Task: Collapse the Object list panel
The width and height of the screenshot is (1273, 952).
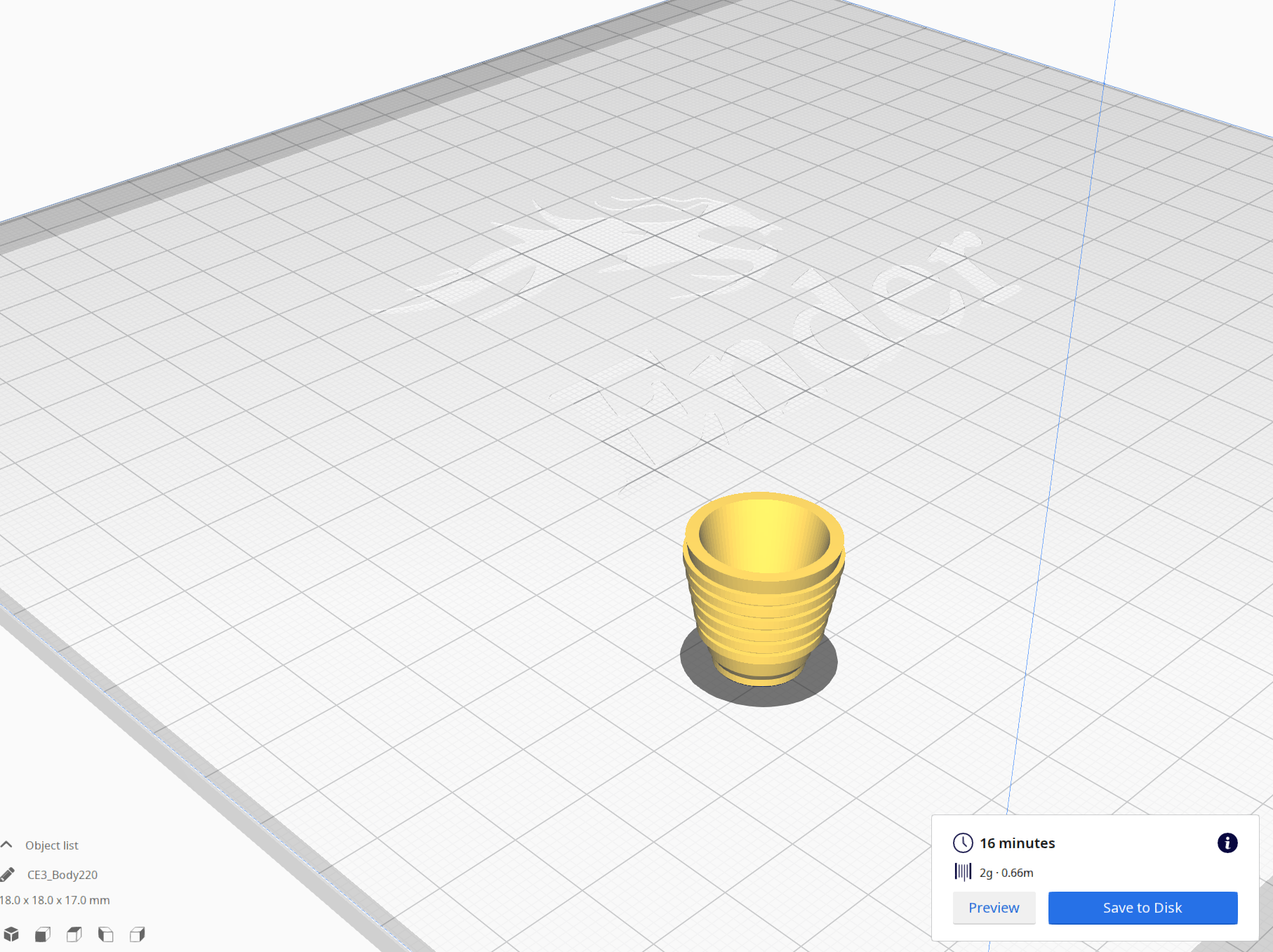Action: tap(7, 845)
